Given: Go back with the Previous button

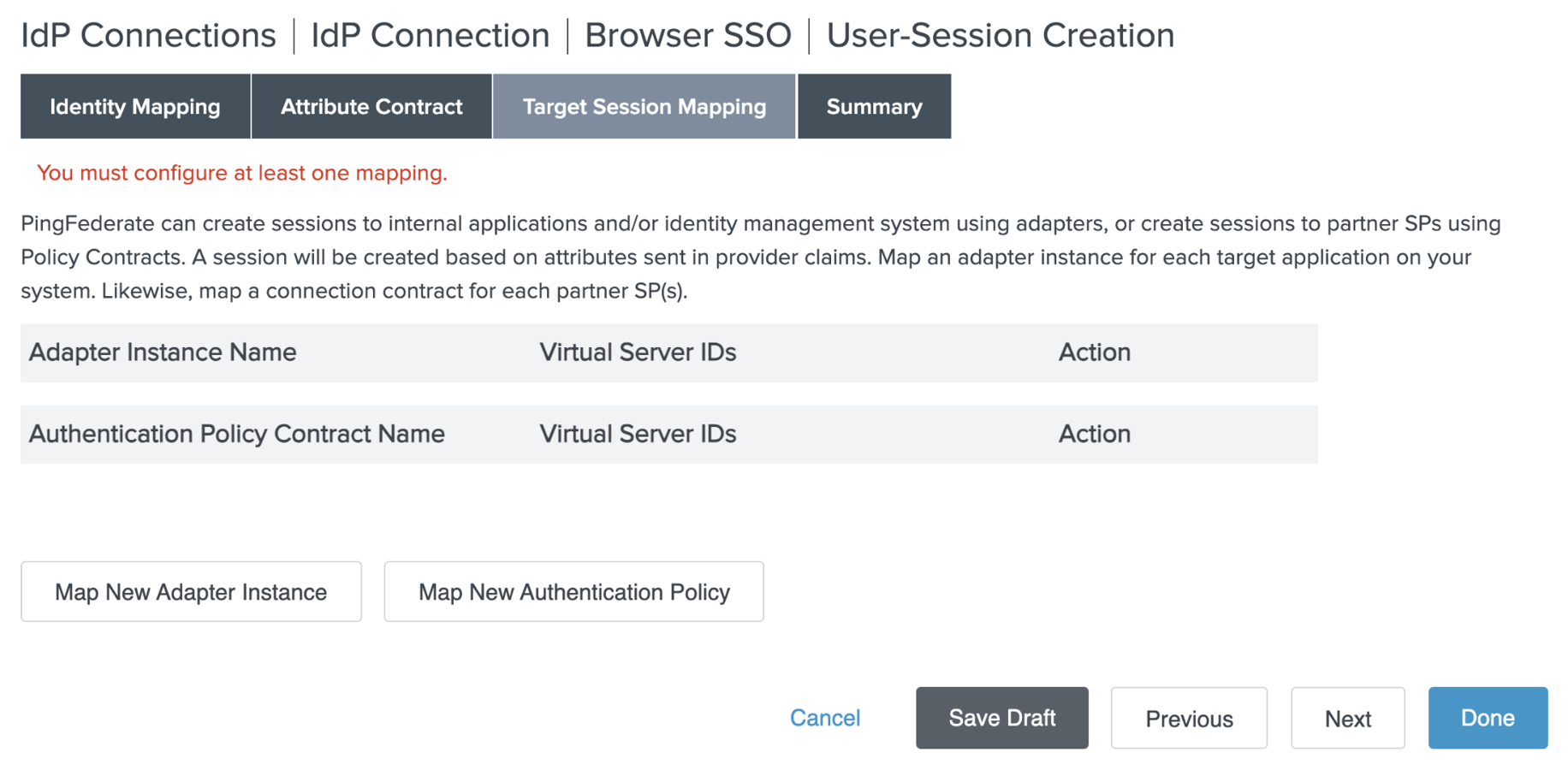Looking at the screenshot, I should click(x=1188, y=718).
